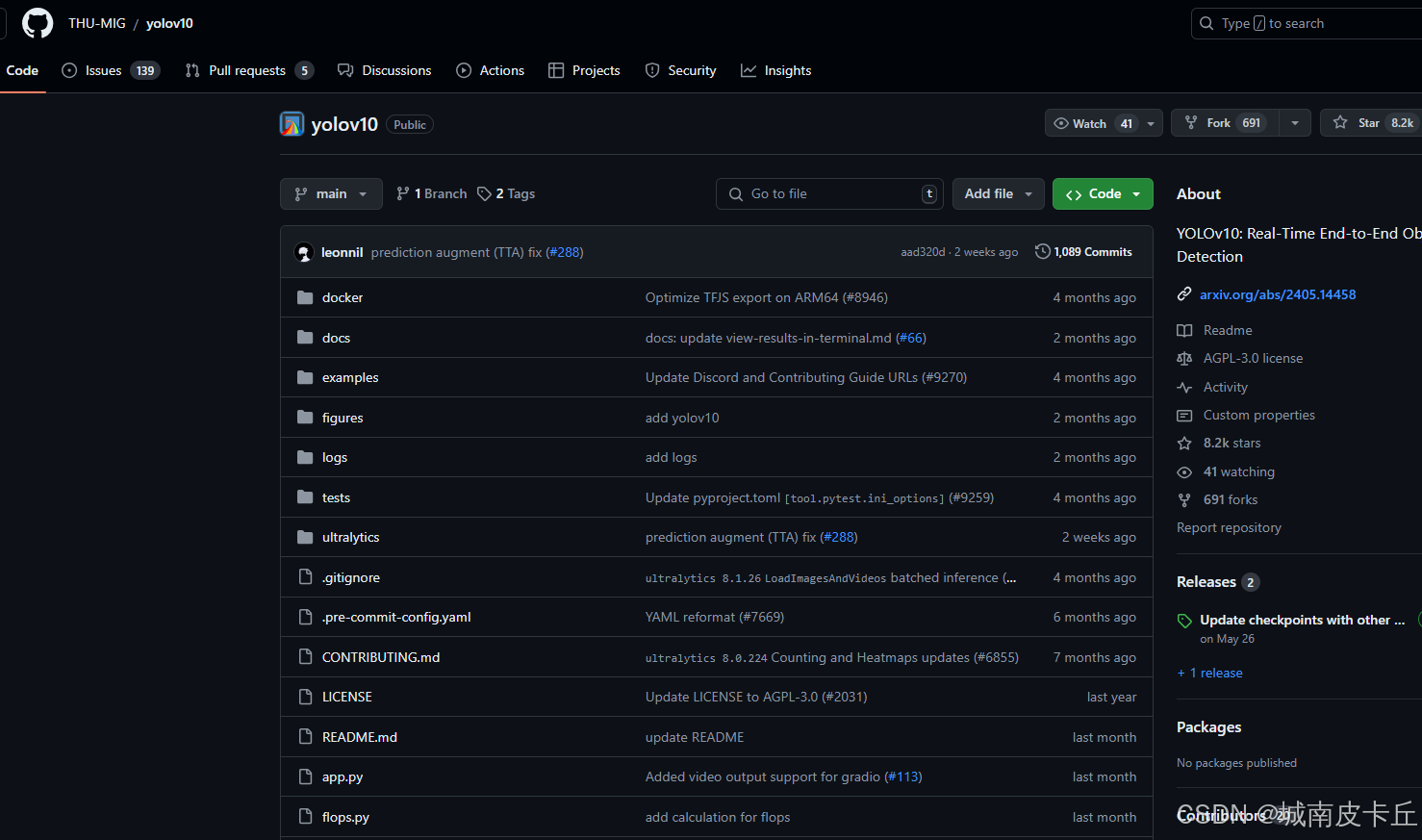The height and width of the screenshot is (840, 1422).
Task: Open the Pull requests tab
Action: (248, 70)
